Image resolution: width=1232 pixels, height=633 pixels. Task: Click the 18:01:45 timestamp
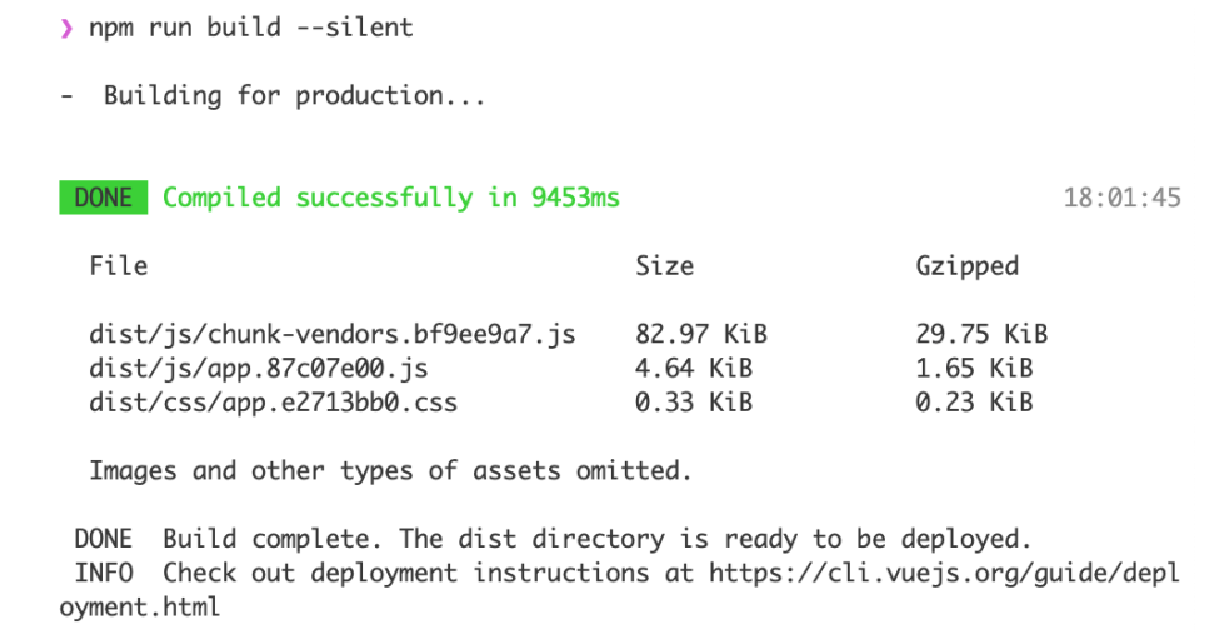[x=1122, y=198]
